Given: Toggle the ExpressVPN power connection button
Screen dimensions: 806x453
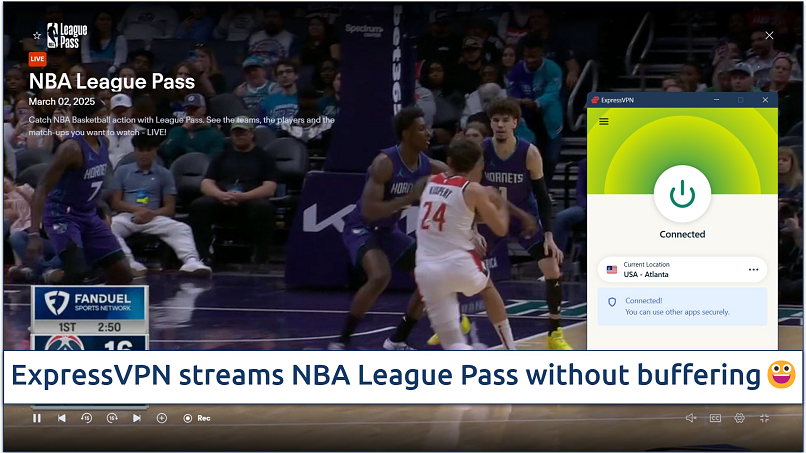Looking at the screenshot, I should coord(682,194).
